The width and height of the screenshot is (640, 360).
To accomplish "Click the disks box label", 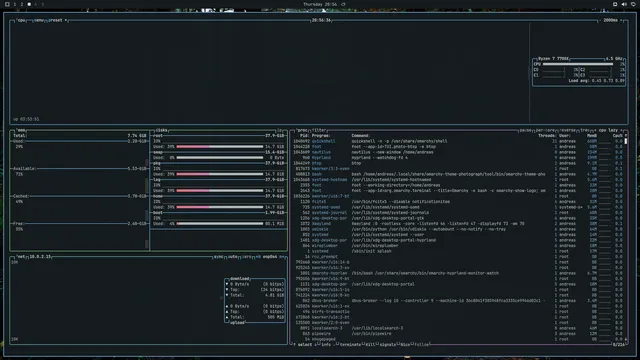I will 162,130.
